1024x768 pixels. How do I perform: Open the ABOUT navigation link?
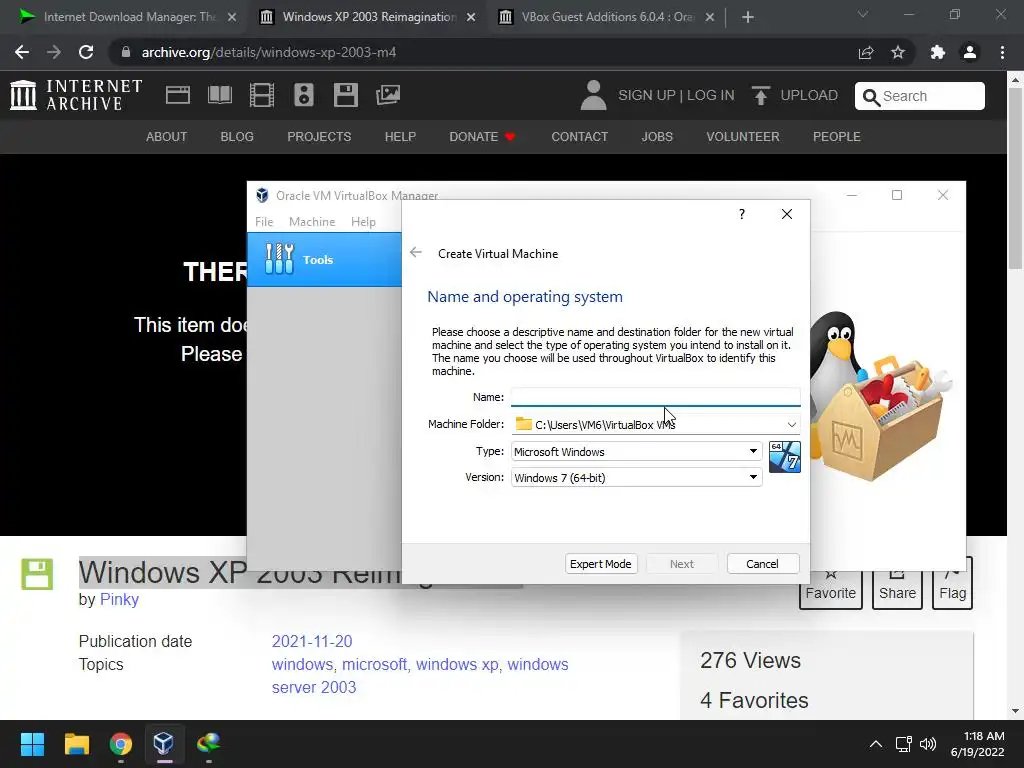click(x=167, y=136)
